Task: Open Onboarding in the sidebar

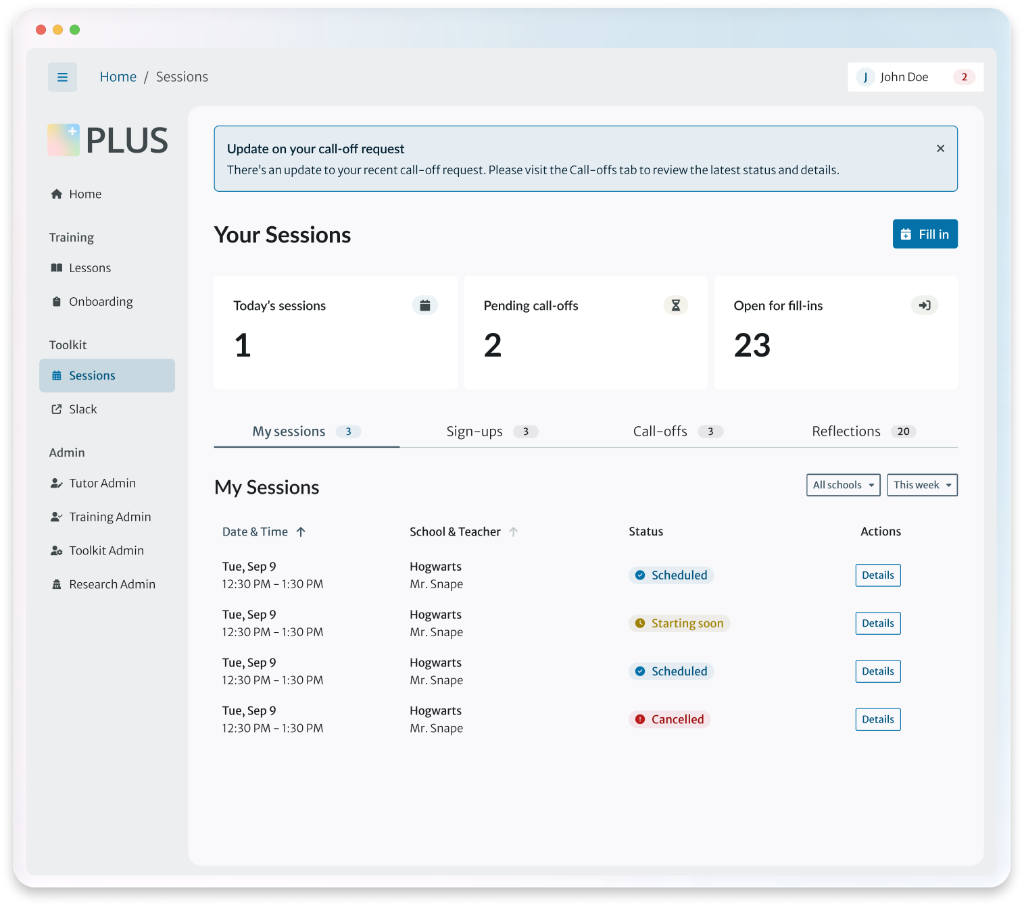Action: point(107,302)
